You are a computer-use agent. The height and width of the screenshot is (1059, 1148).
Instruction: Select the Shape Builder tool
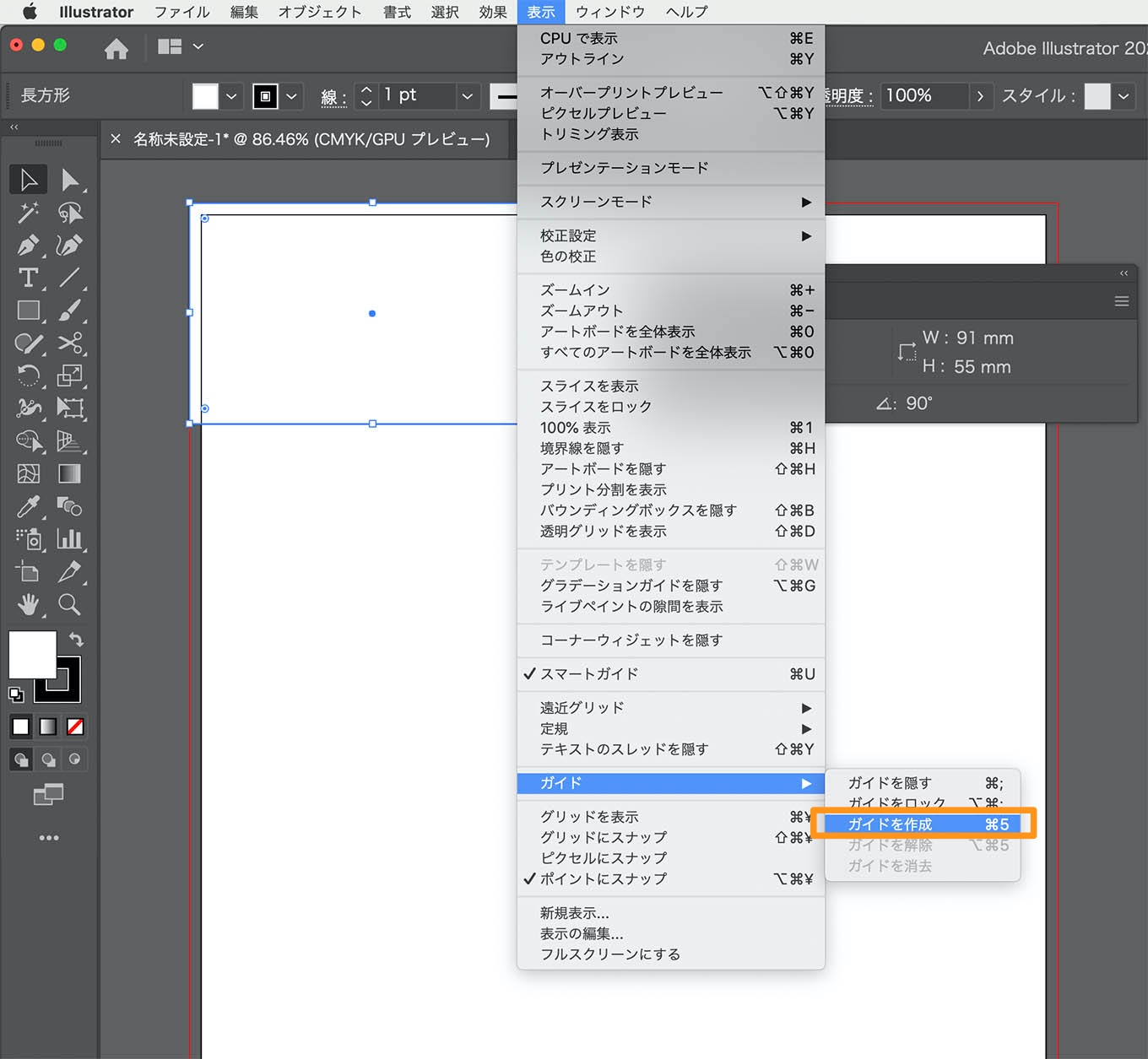pos(29,441)
